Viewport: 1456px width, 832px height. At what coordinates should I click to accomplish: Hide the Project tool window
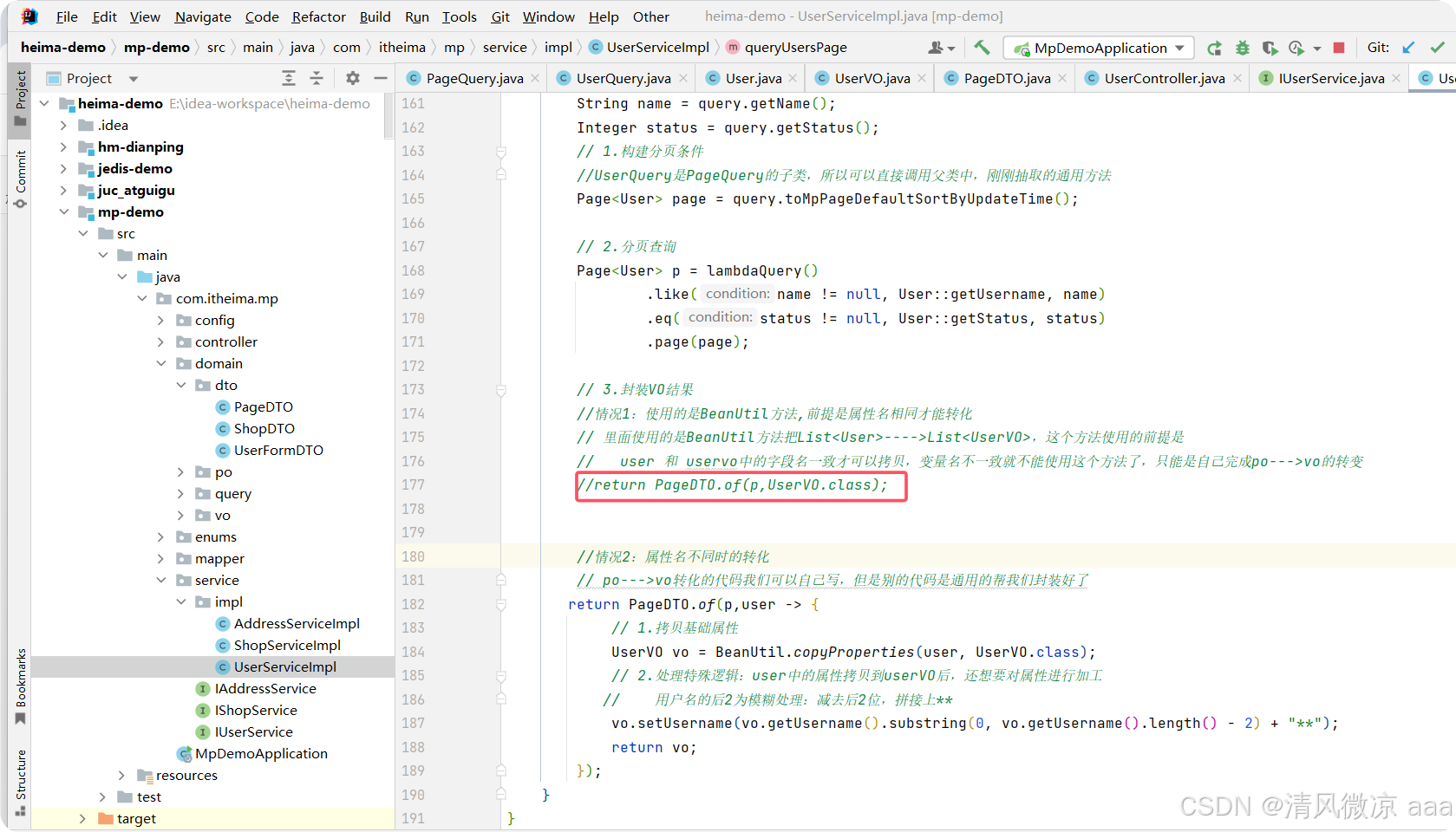tap(380, 78)
